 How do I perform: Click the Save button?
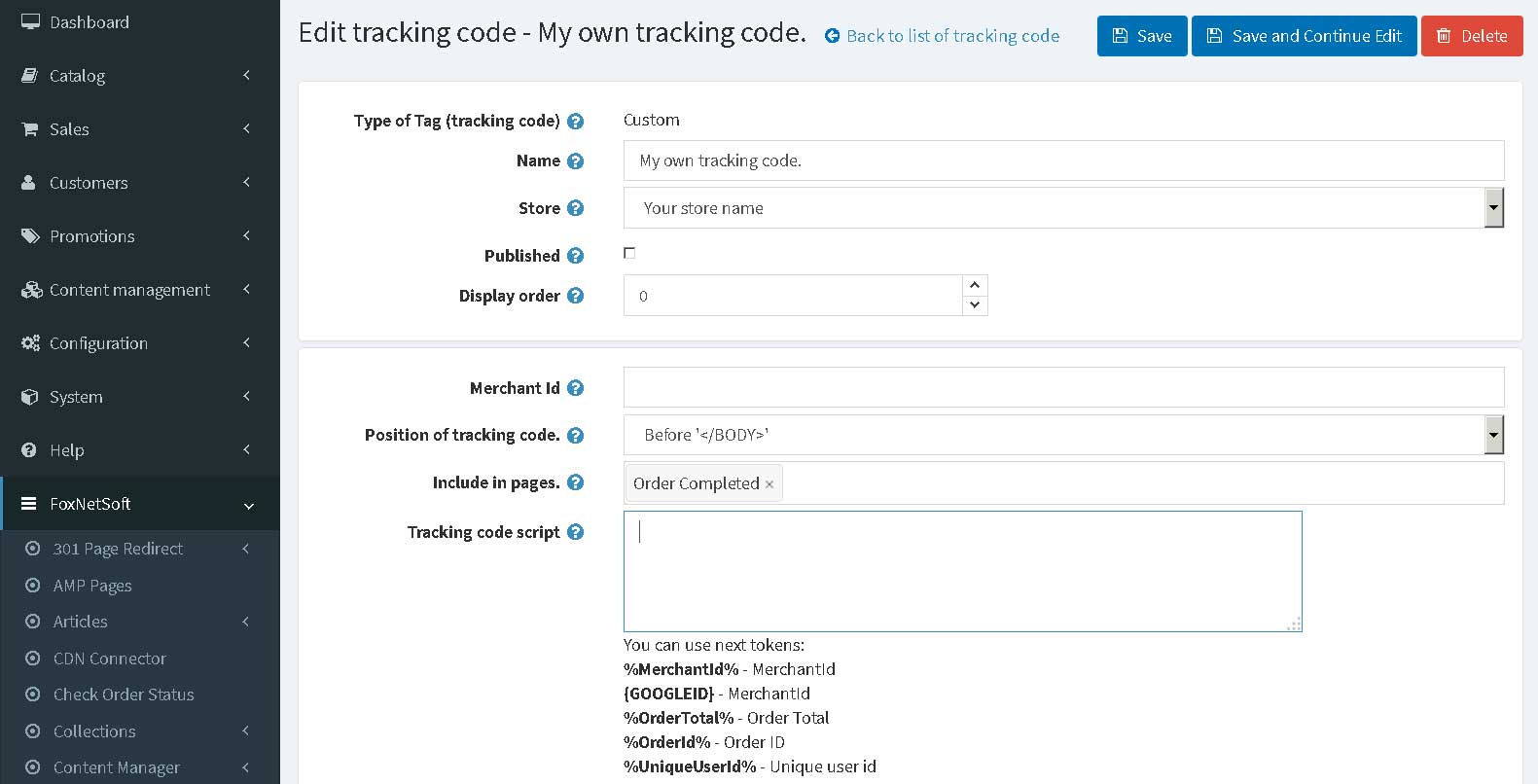[1142, 36]
